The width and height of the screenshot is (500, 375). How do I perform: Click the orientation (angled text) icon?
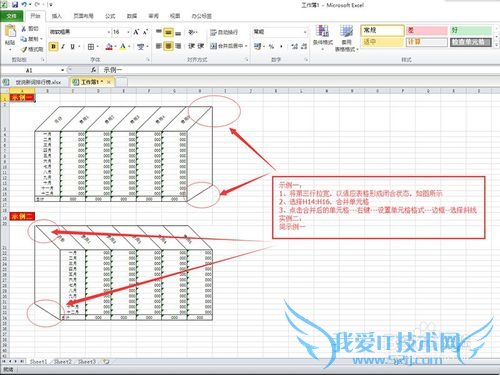pos(192,32)
